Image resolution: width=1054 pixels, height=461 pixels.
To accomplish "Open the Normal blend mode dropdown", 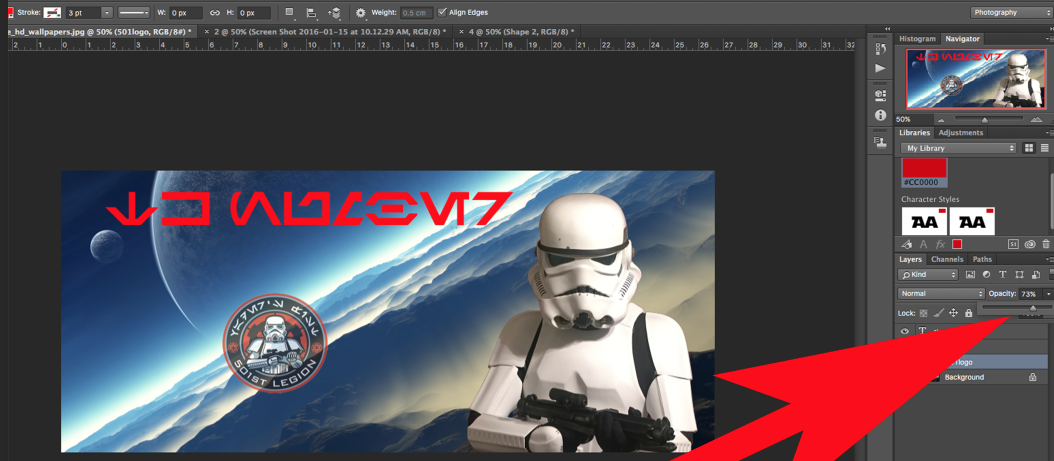I will tap(941, 294).
